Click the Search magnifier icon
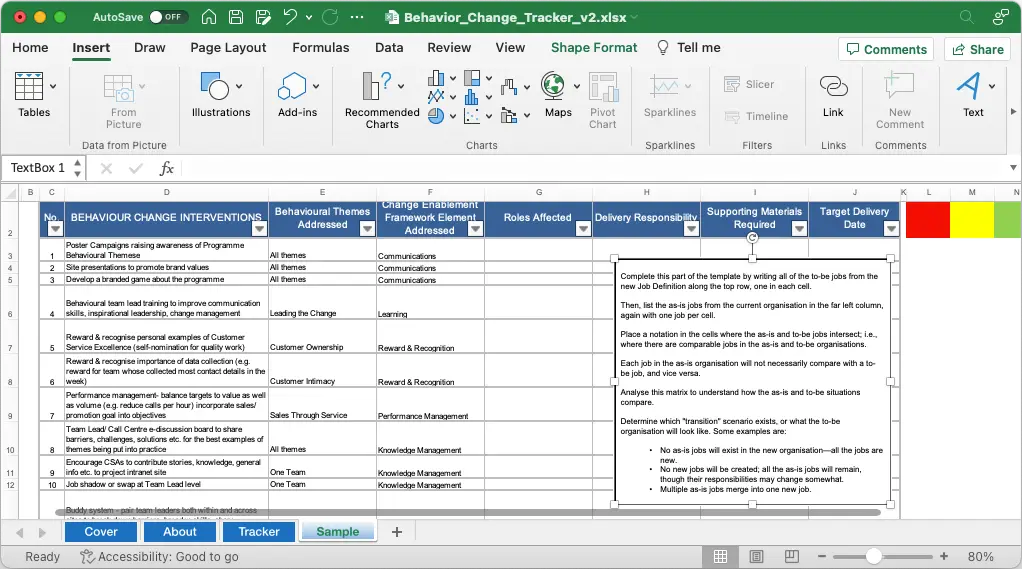 pyautogui.click(x=967, y=17)
